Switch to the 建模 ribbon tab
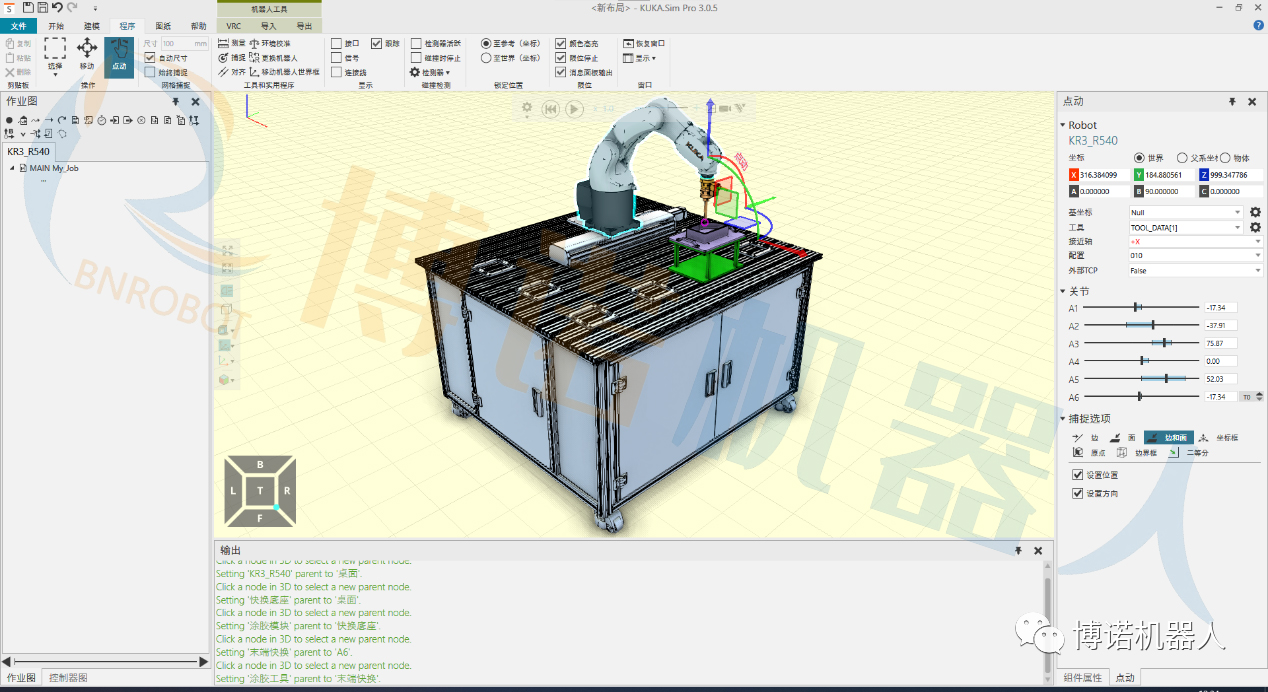The image size is (1268, 692). (x=91, y=26)
